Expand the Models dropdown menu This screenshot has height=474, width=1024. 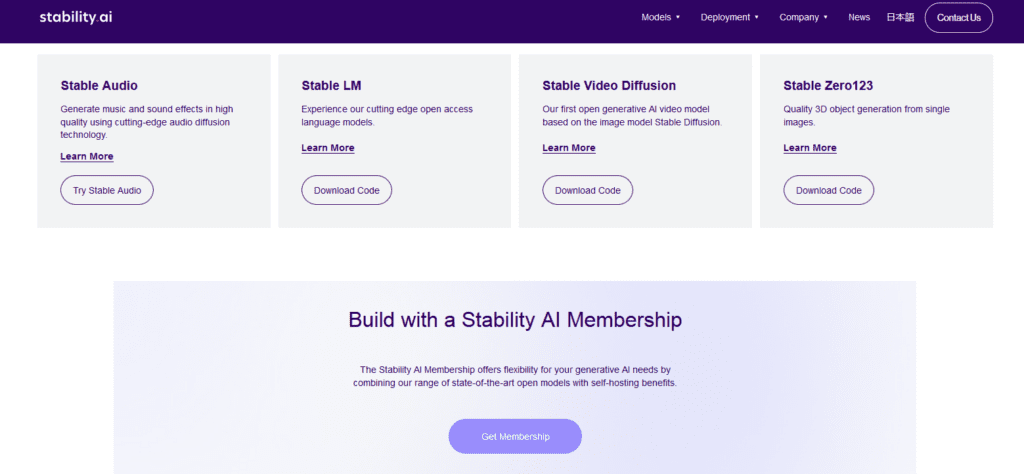(x=661, y=17)
